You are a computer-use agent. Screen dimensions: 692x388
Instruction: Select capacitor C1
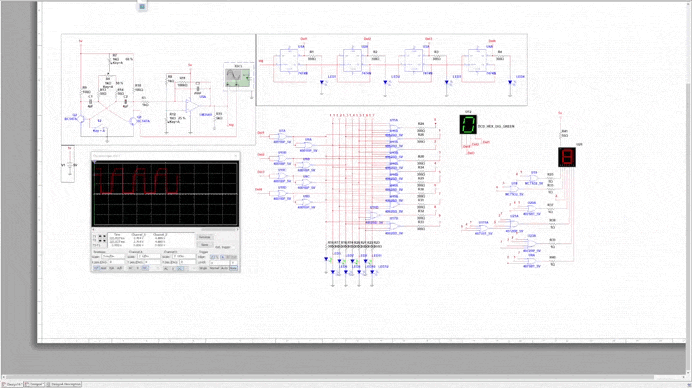pos(90,102)
